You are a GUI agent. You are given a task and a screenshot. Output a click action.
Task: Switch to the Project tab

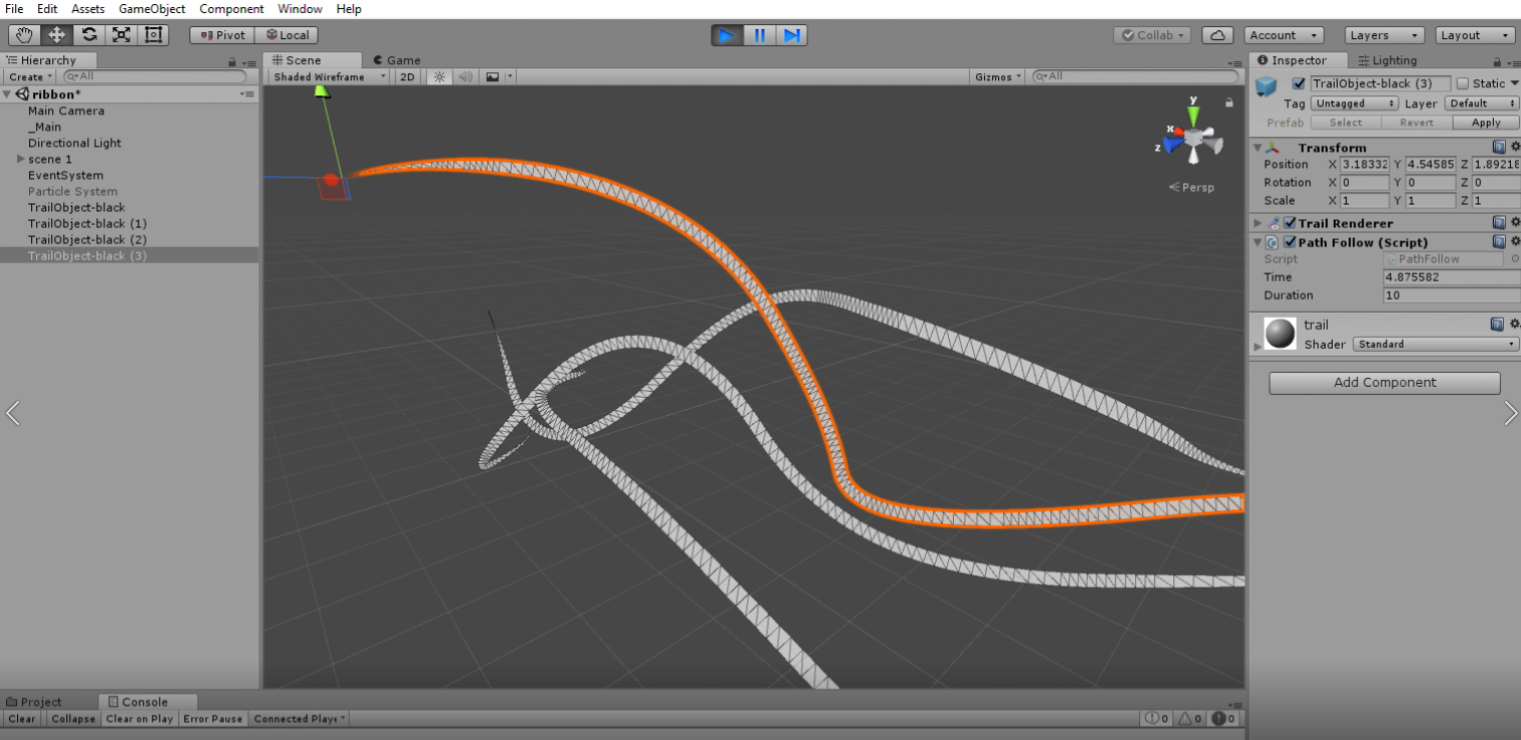(x=34, y=702)
